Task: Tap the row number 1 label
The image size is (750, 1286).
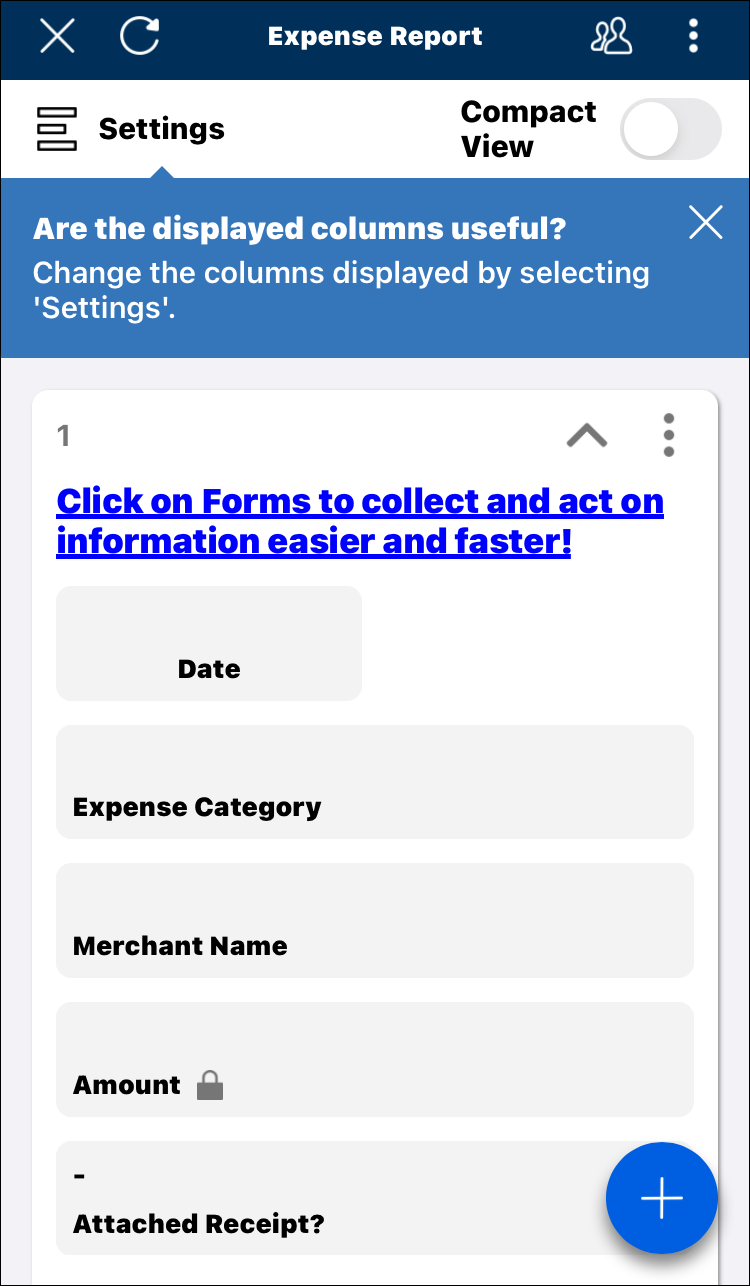Action: coord(64,435)
